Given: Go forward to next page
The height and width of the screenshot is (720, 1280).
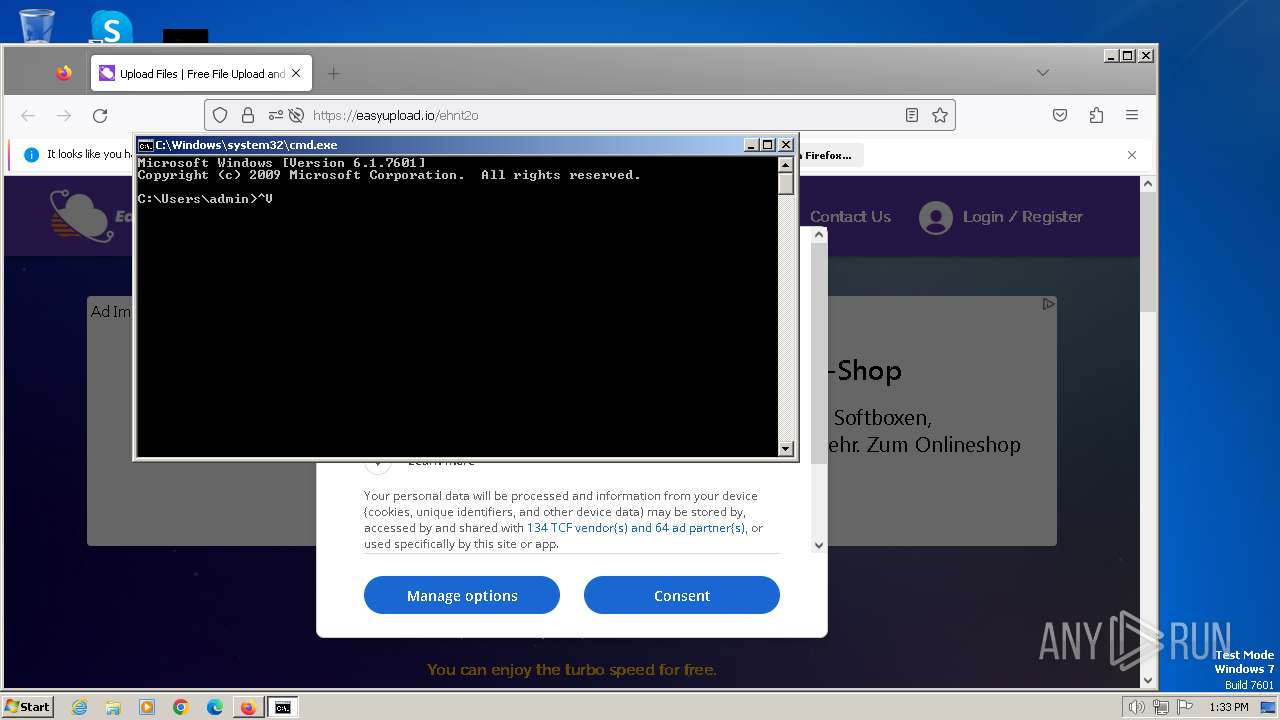Looking at the screenshot, I should pos(64,115).
